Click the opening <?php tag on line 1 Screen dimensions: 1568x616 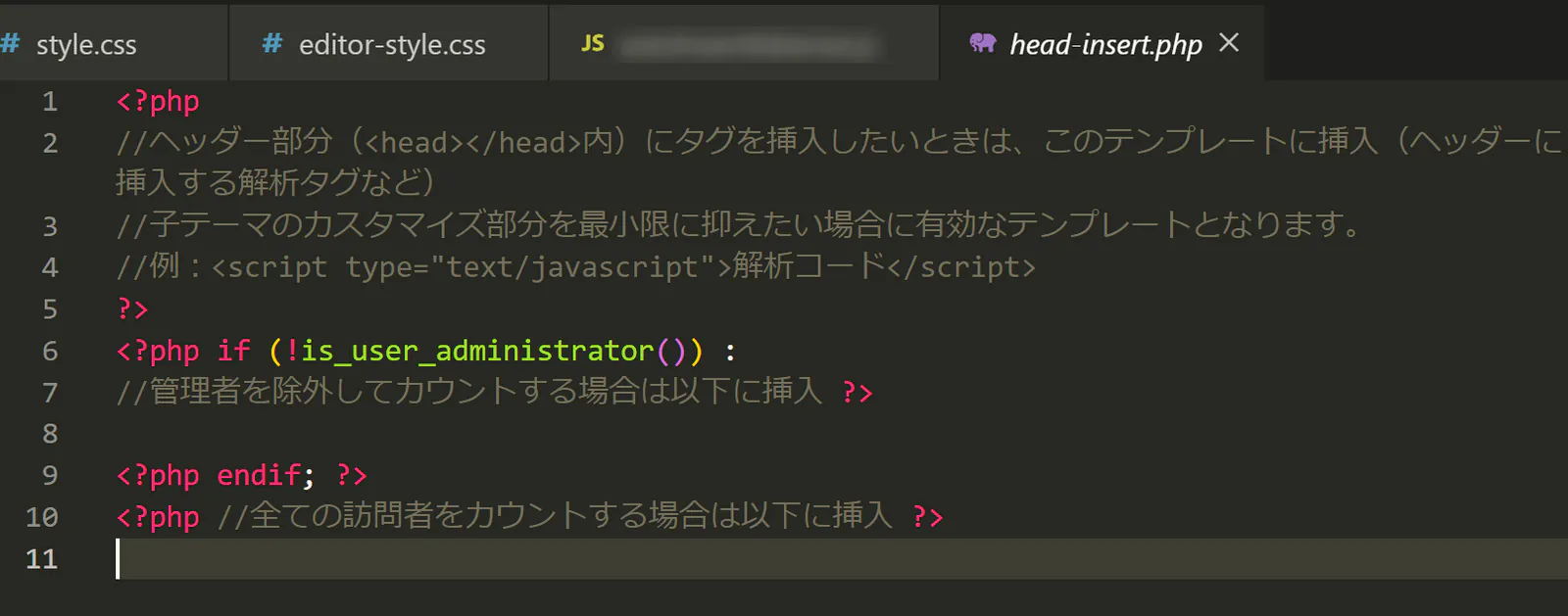pyautogui.click(x=158, y=102)
